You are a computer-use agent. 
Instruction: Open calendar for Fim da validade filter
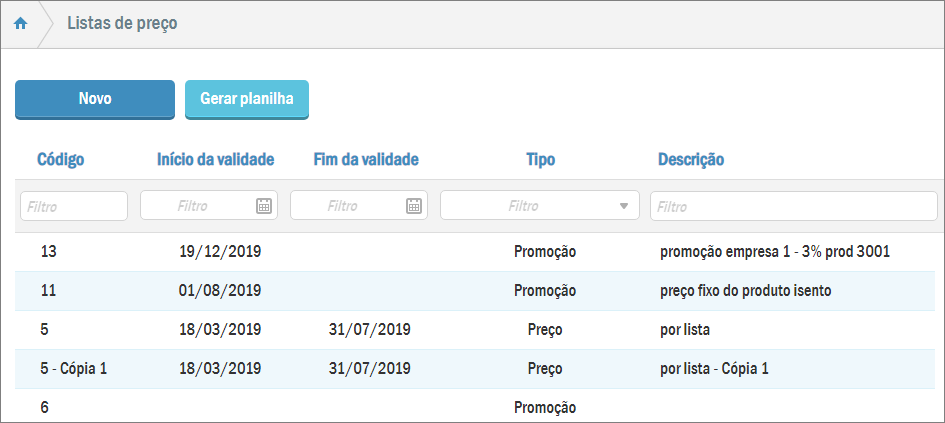(414, 206)
